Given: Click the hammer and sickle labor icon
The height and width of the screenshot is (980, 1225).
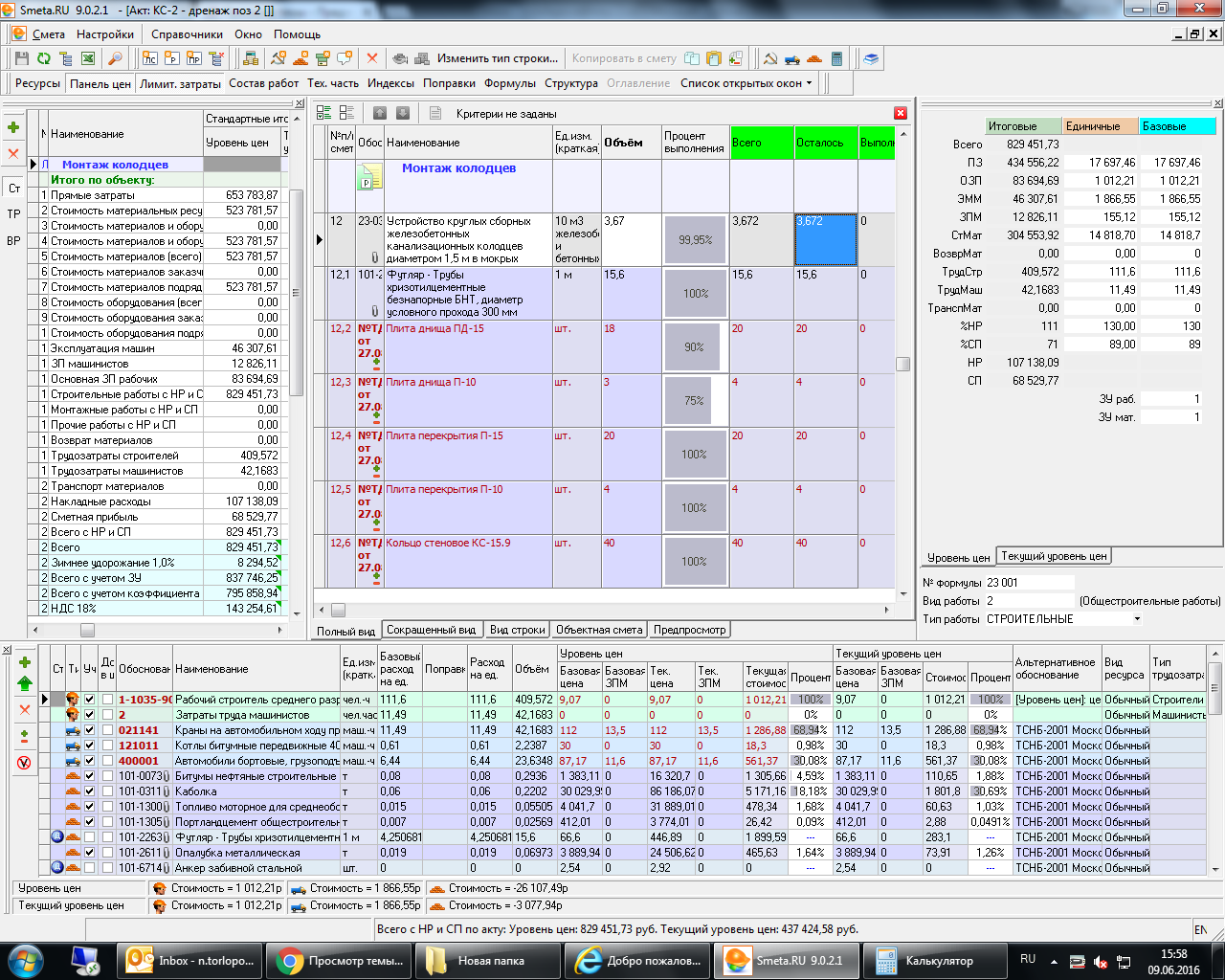Looking at the screenshot, I should tap(770, 58).
